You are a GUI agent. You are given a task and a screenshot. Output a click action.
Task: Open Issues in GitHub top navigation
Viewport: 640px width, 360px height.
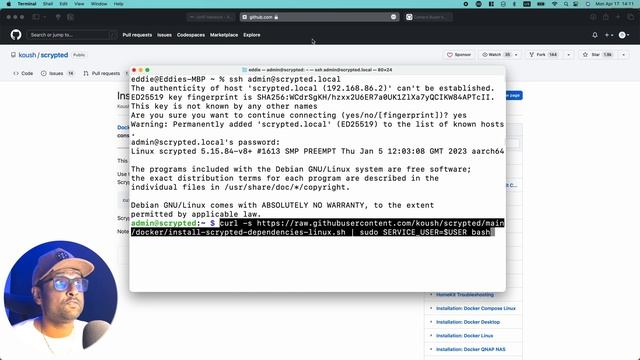pos(164,35)
